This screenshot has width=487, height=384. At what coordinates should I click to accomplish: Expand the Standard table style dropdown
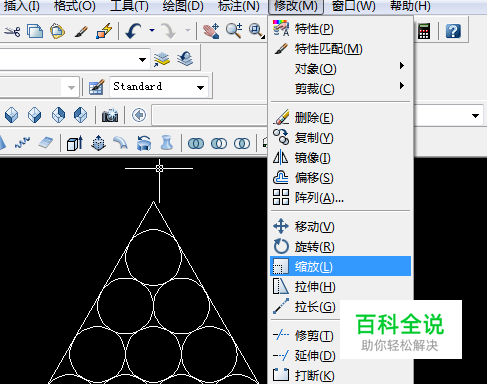(x=200, y=88)
